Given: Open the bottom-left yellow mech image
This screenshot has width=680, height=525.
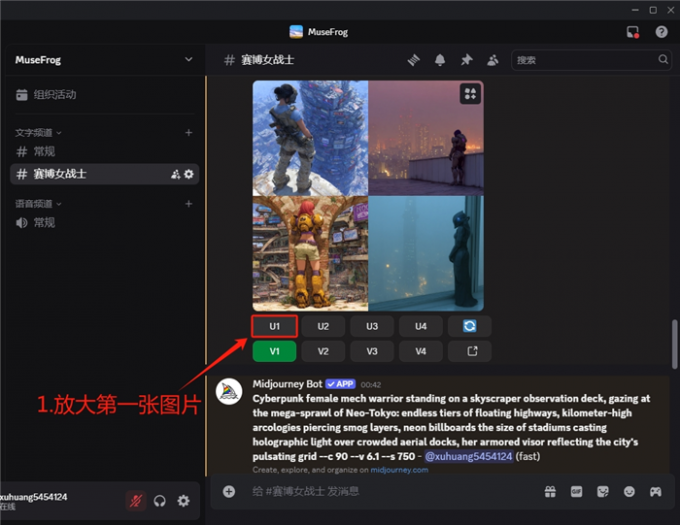Looking at the screenshot, I should tap(310, 254).
